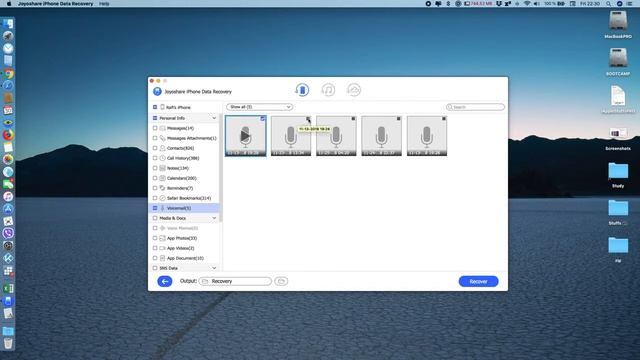Click the Wi-Fi icon in menu bar
Viewport: 640px width, 360px height.
(x=527, y=4)
